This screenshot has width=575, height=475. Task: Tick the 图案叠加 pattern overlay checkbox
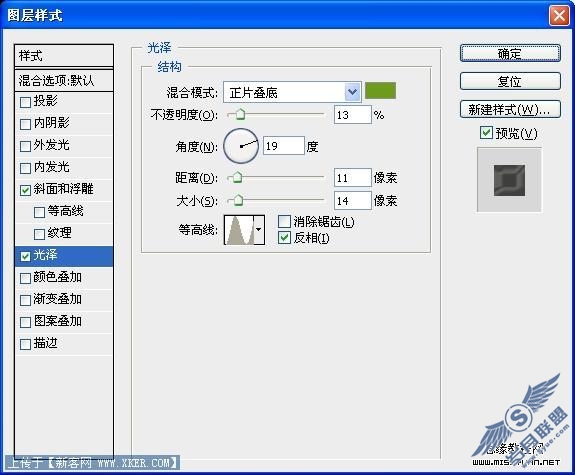tap(25, 322)
